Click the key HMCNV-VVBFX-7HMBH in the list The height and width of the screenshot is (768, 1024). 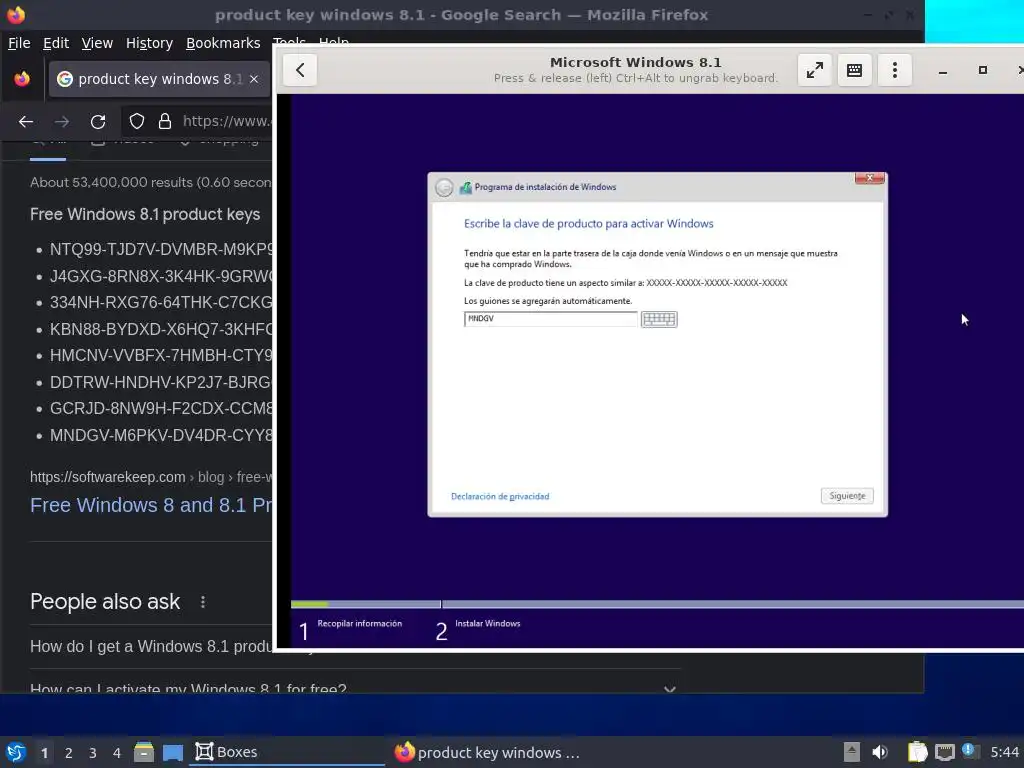coord(161,355)
